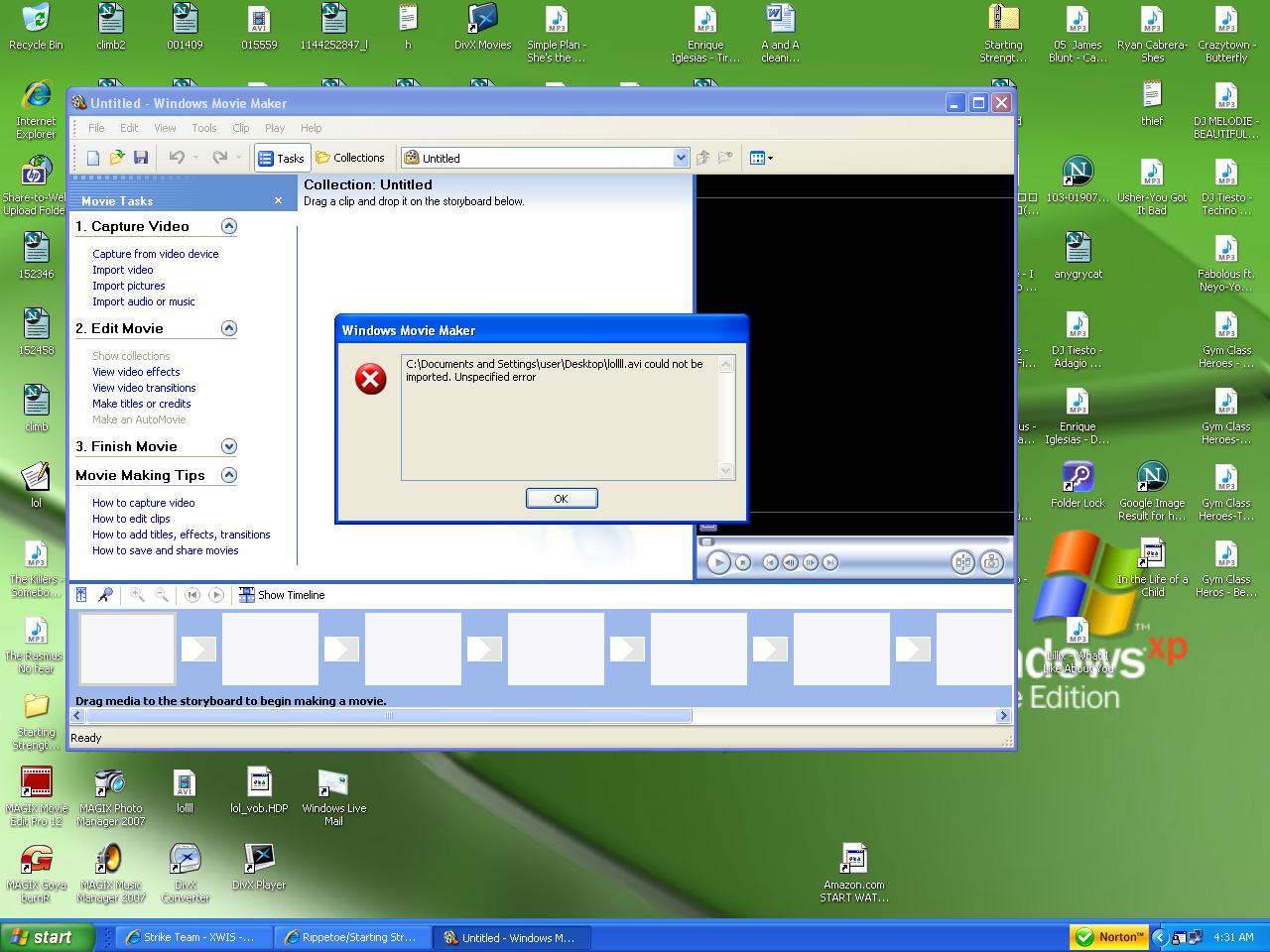Click the storyboard scrollbar right arrow

(1003, 716)
